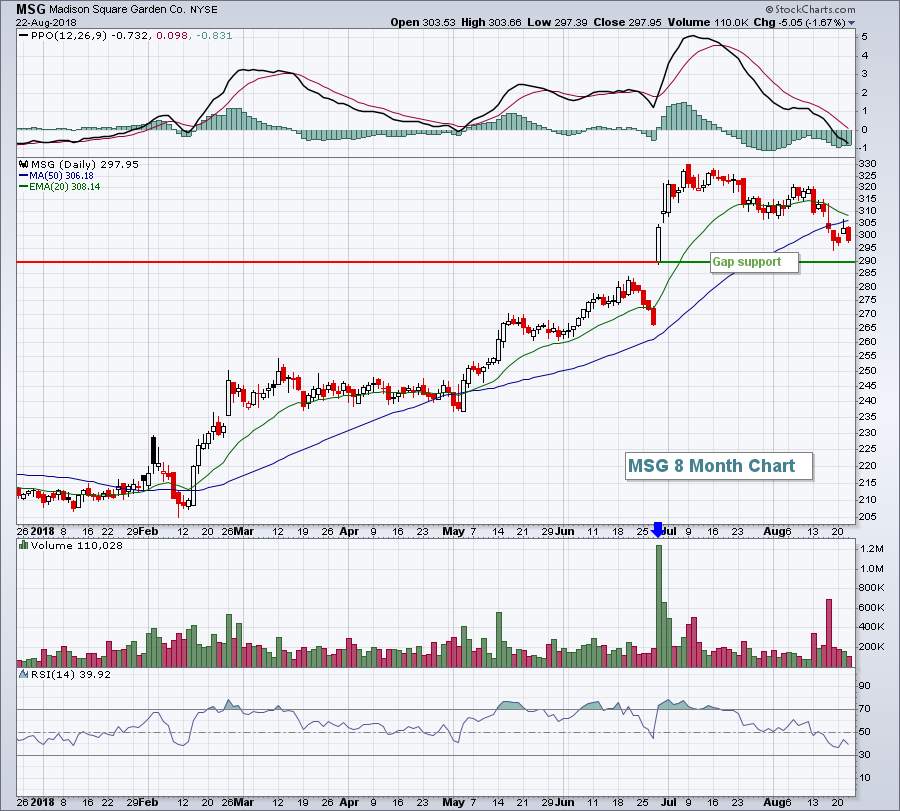
Task: Click the Close 297.95 value in header
Action: [x=627, y=22]
